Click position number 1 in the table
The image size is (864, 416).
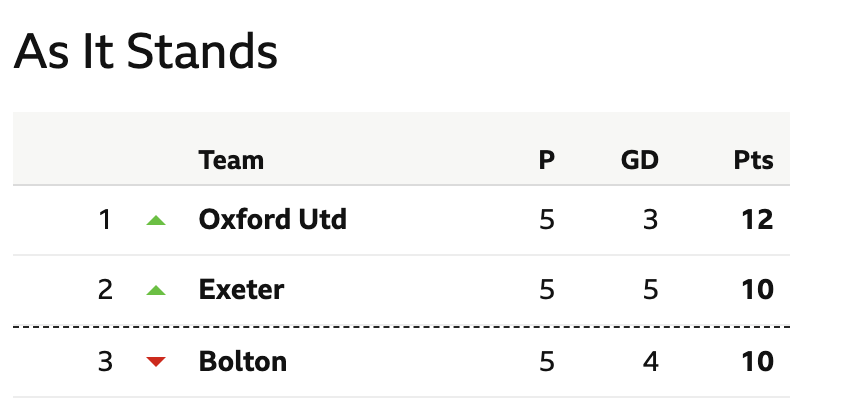(105, 219)
